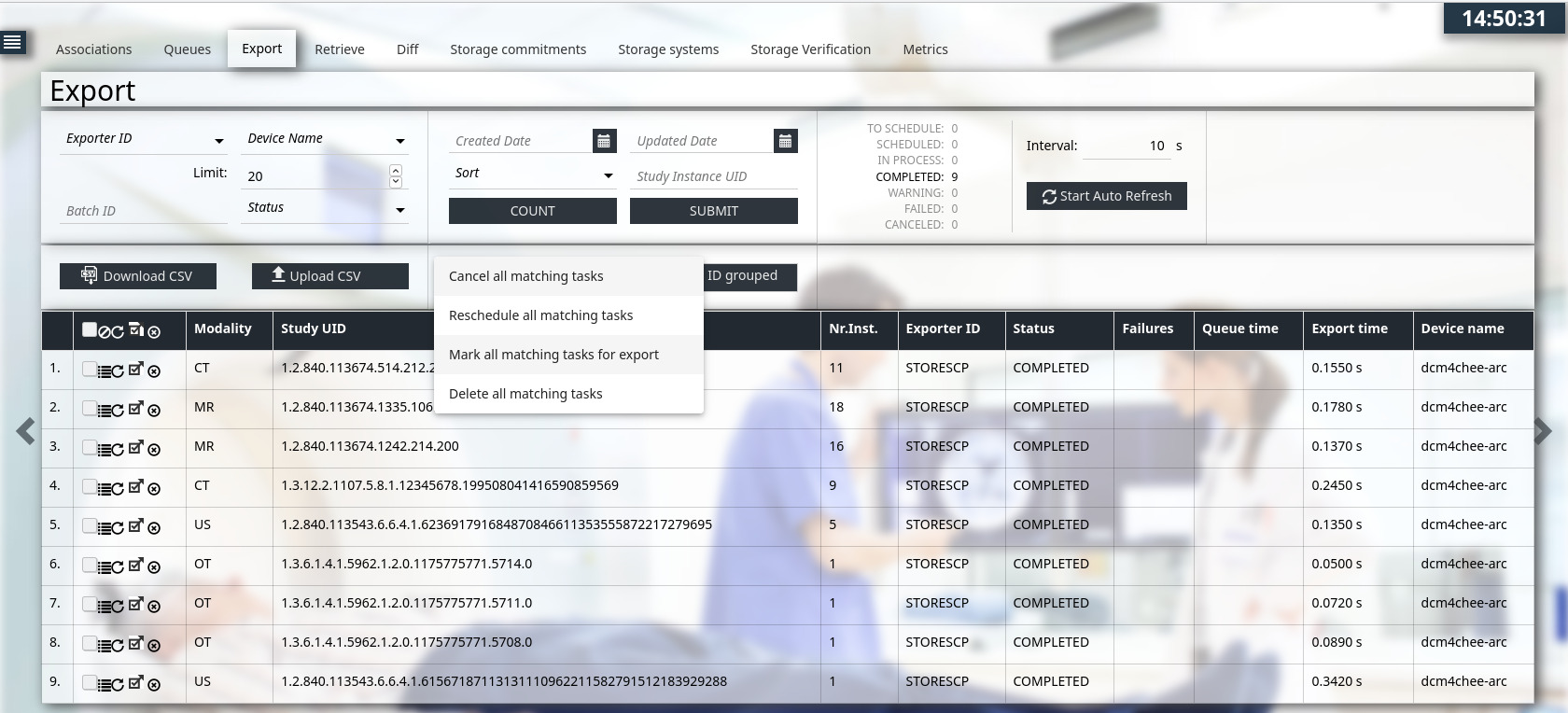
Task: Delete task icon for row 1
Action: pos(154,370)
